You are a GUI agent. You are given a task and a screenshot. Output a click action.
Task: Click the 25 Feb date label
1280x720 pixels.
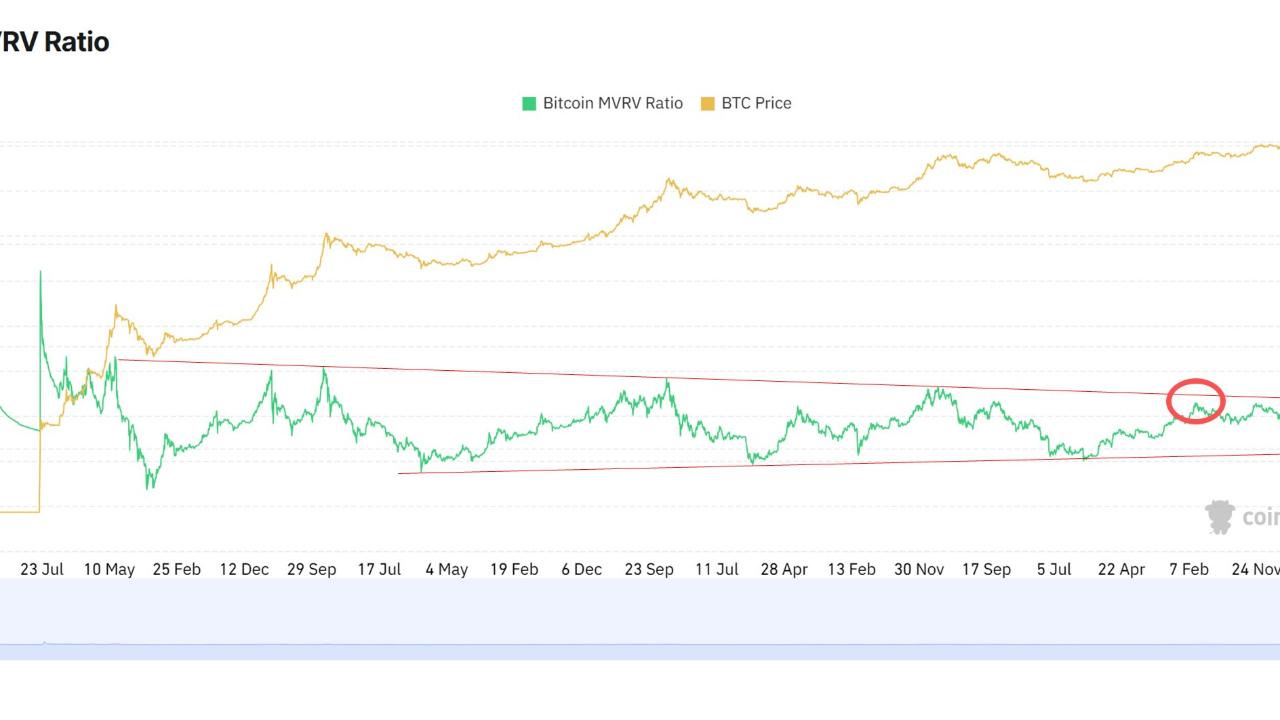(176, 569)
